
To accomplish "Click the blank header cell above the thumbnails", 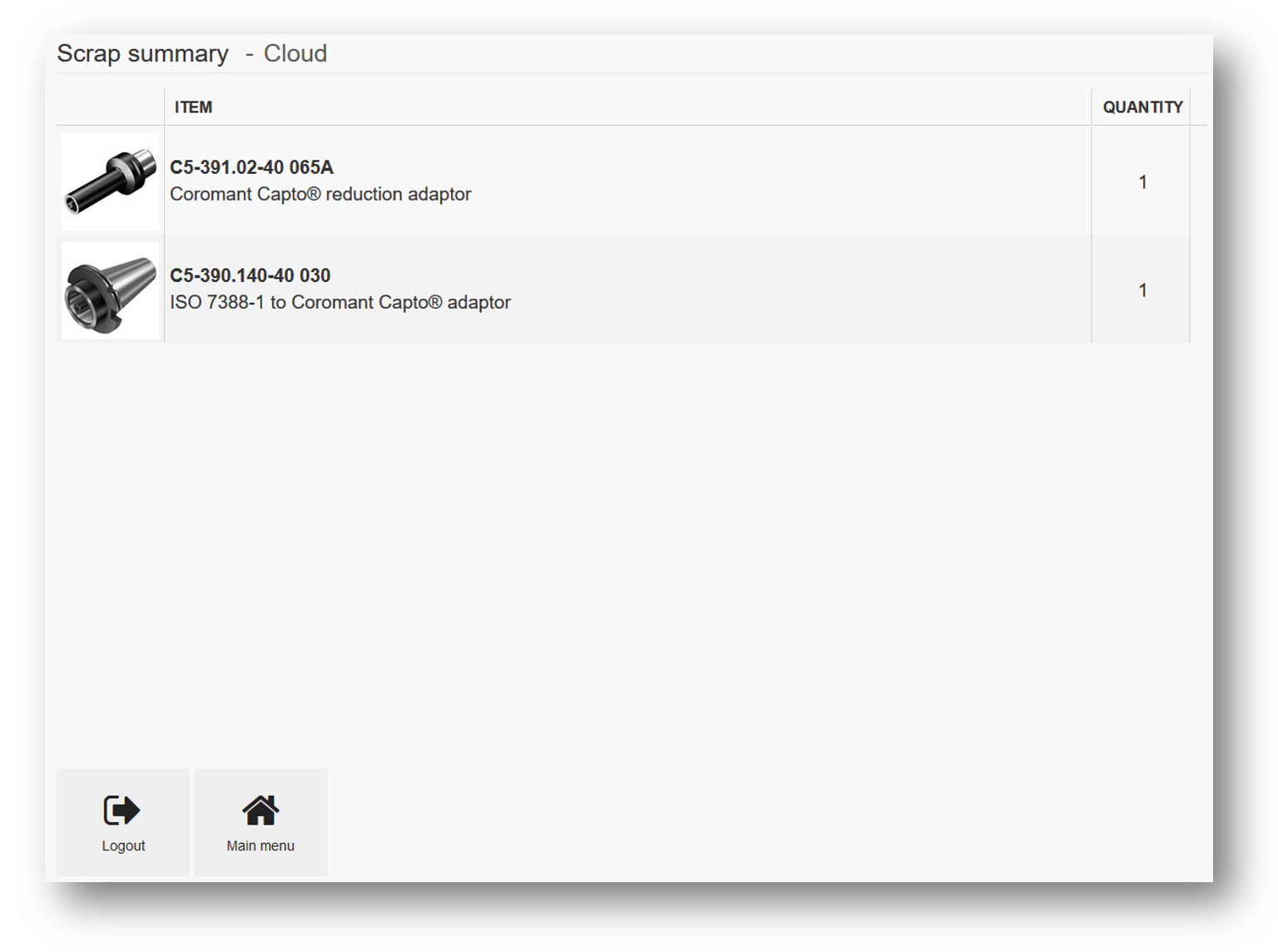I will (x=110, y=107).
